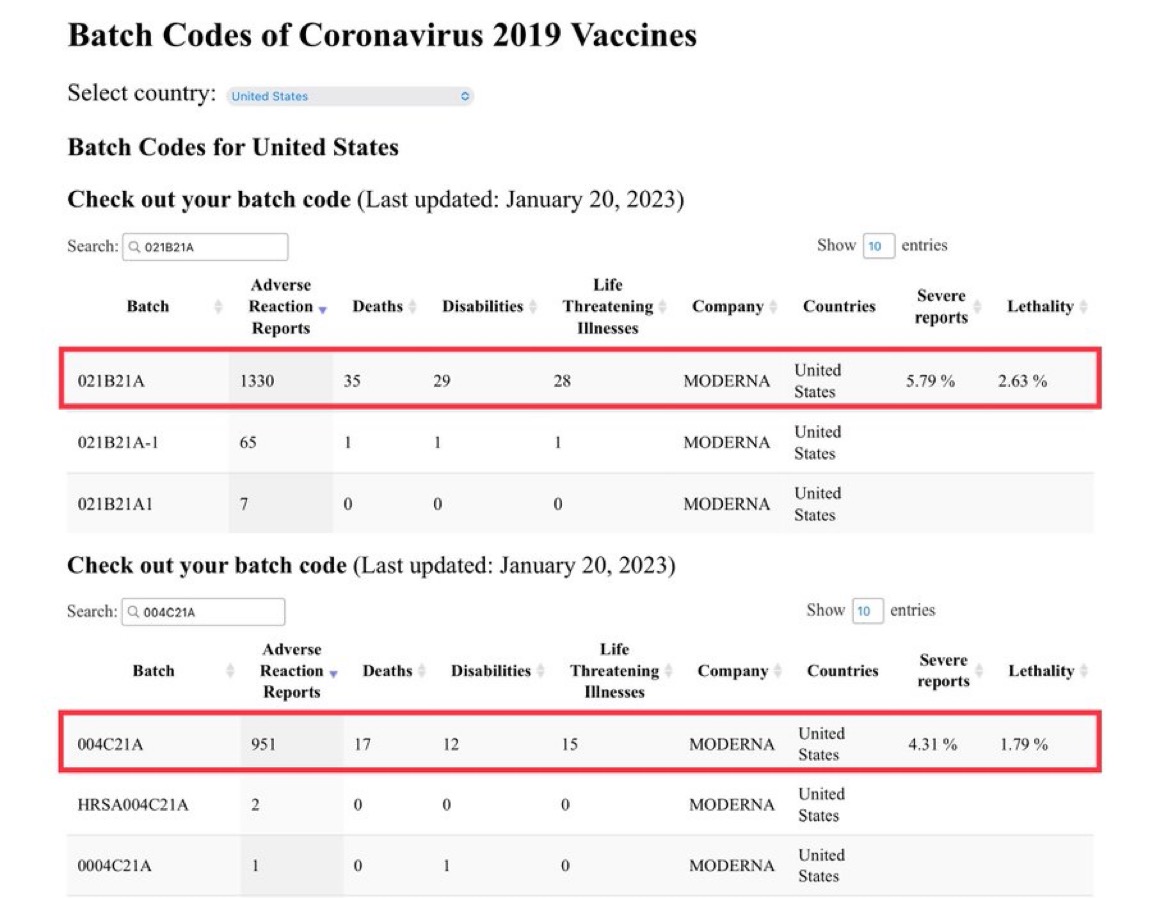Sort first table by Batch column
1152x898 pixels.
(148, 307)
